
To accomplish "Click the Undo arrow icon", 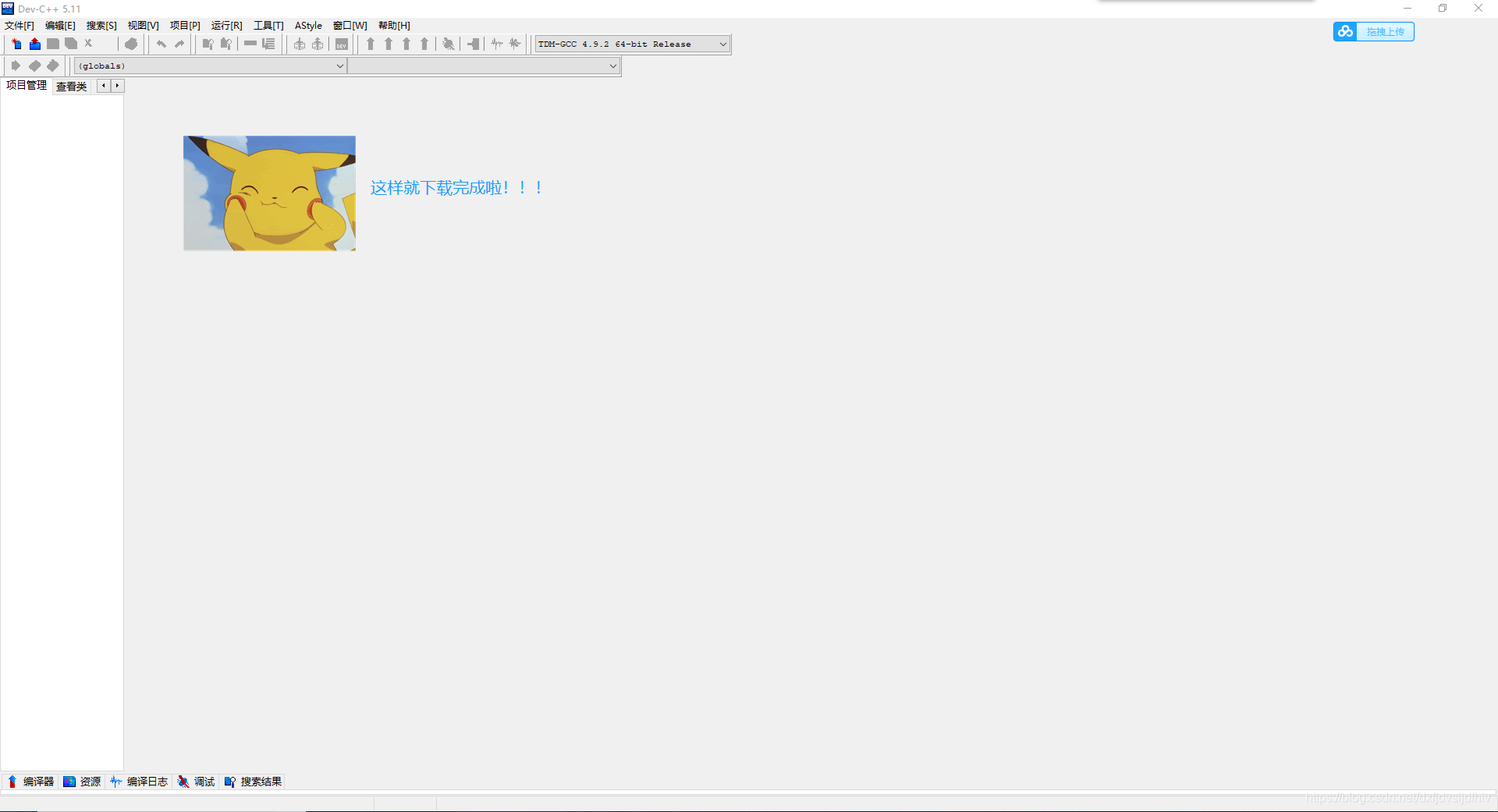I will (161, 44).
